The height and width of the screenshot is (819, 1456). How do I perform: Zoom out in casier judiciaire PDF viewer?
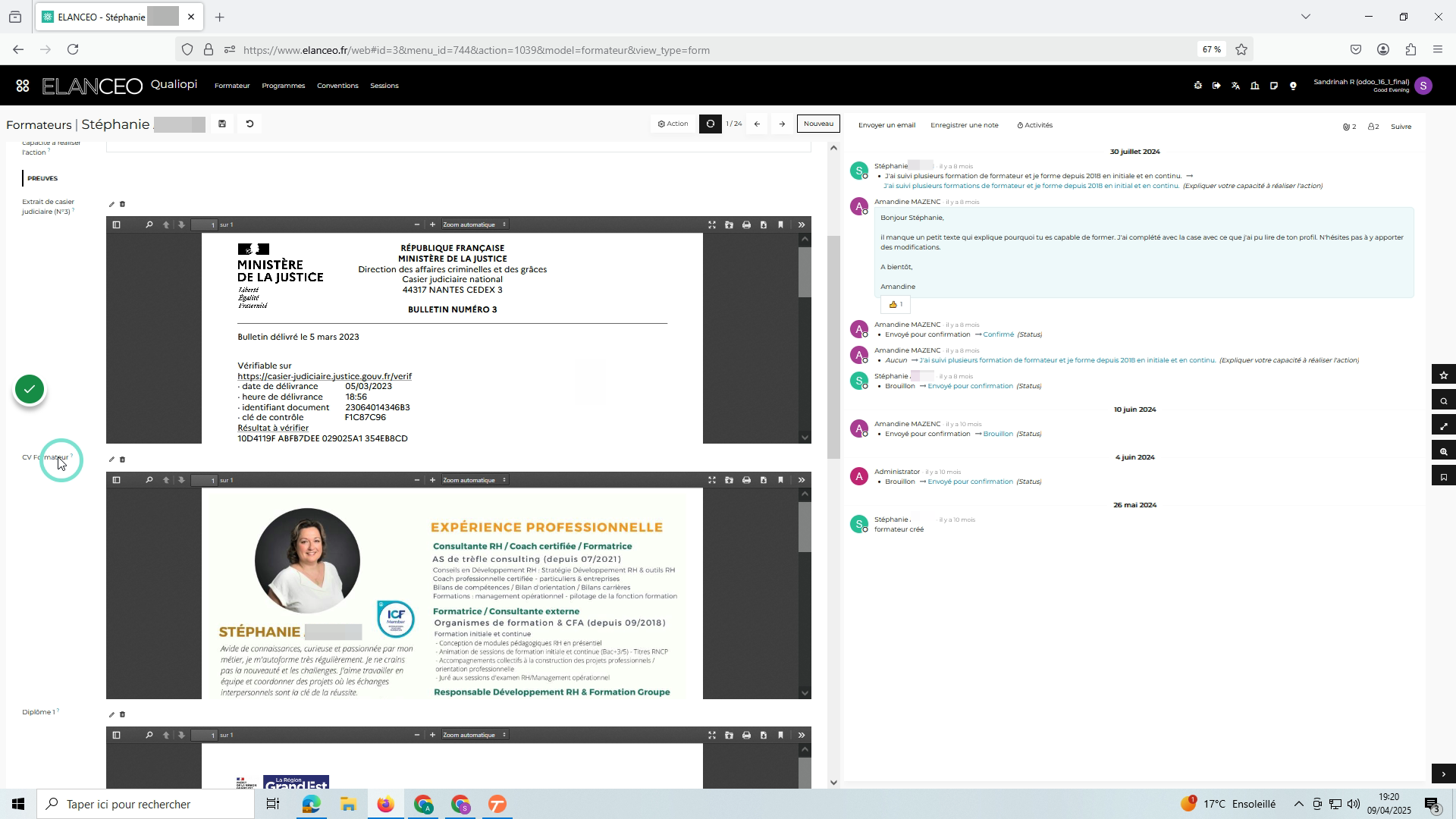416,224
